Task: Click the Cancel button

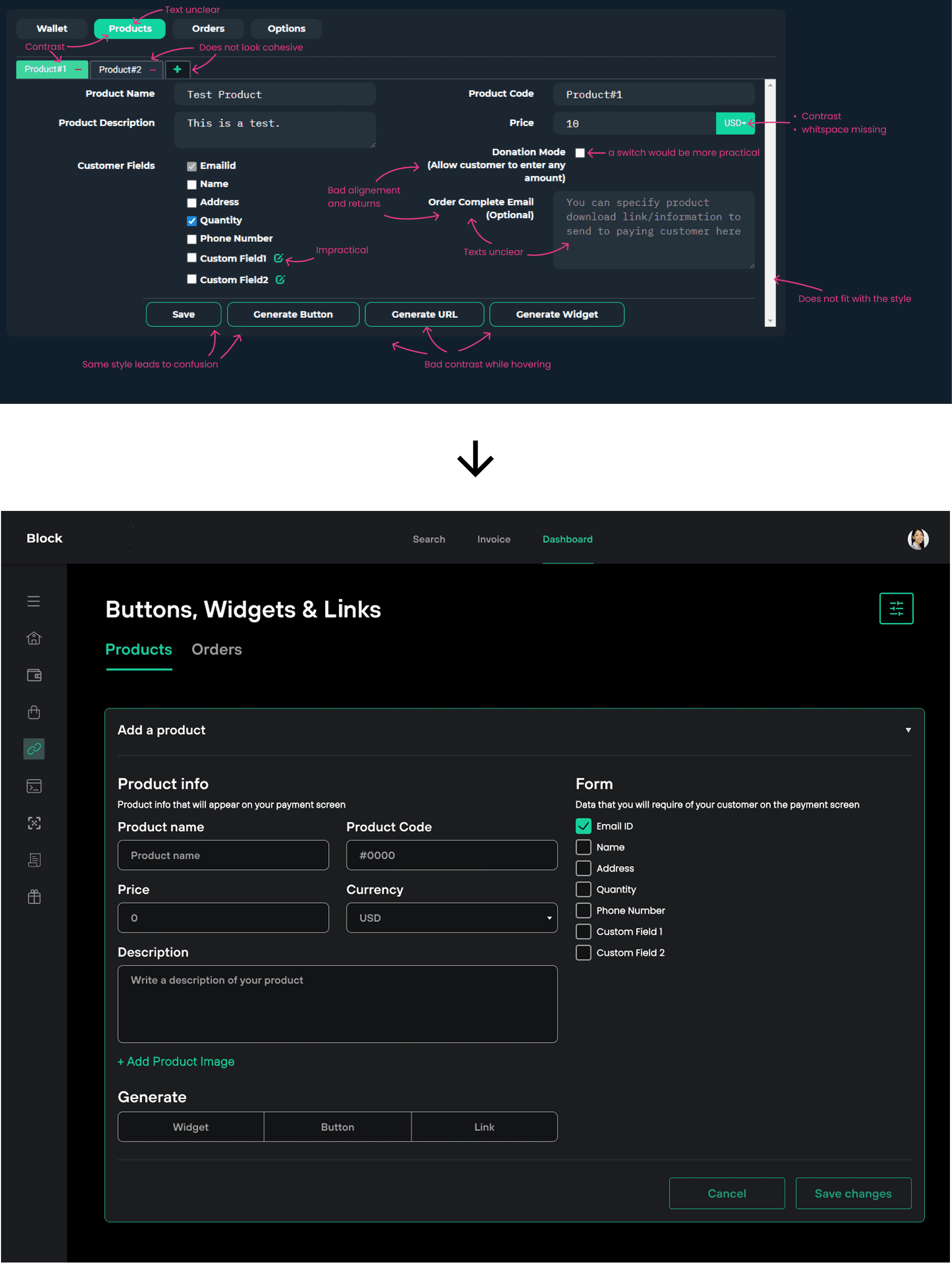Action: tap(727, 1193)
